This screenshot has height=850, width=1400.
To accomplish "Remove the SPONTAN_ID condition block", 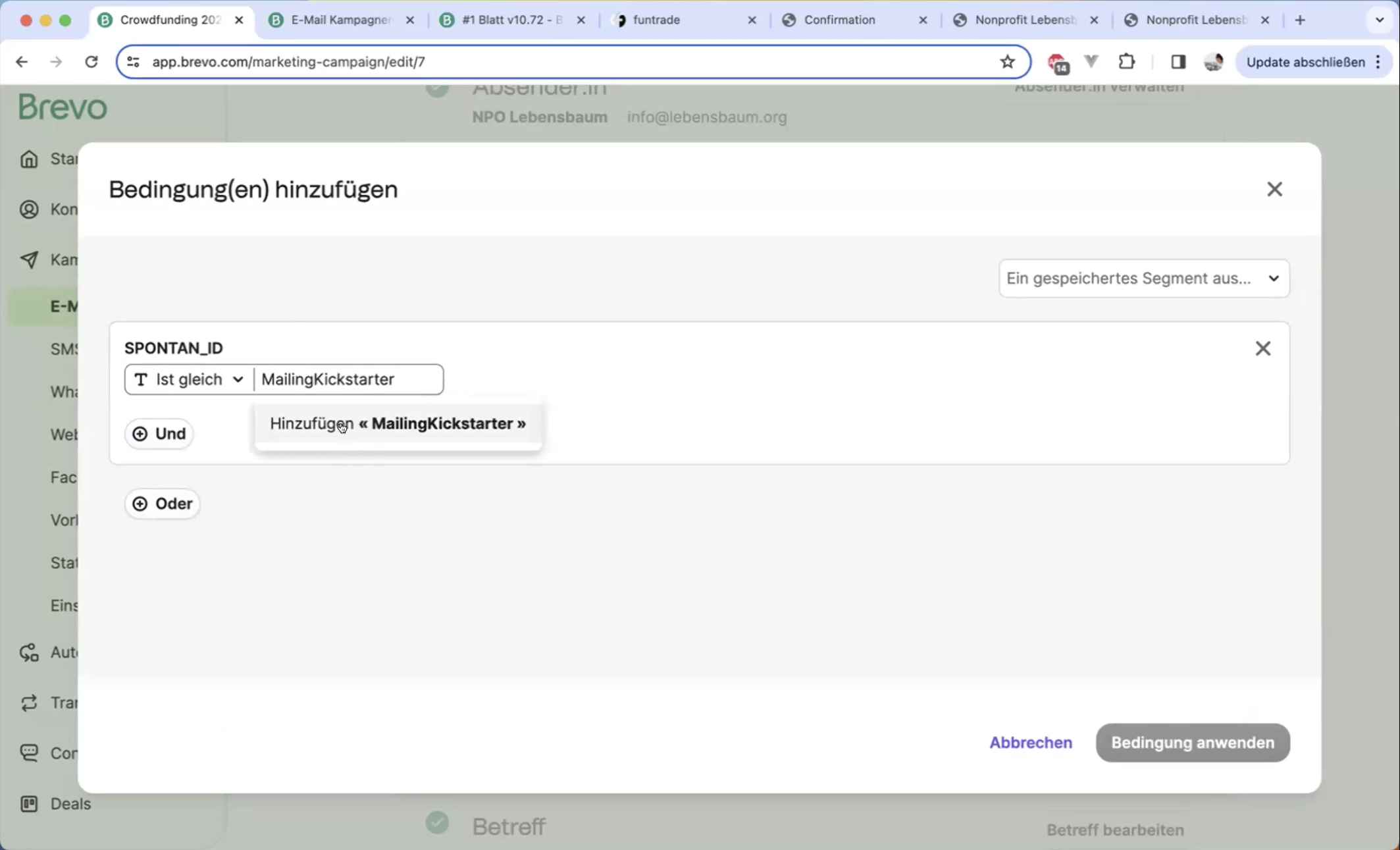I will click(x=1262, y=348).
